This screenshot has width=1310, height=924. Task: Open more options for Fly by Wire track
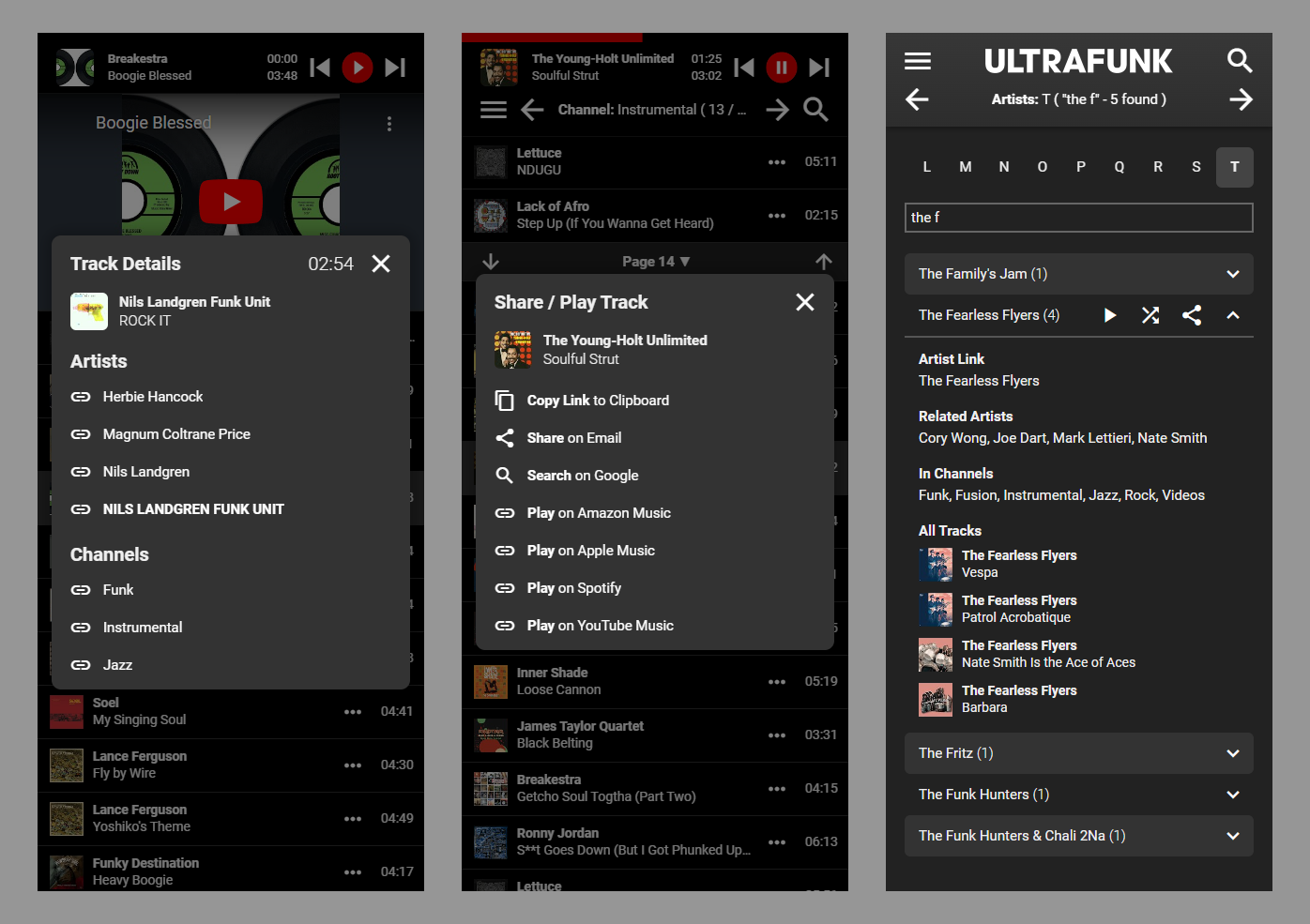(x=353, y=765)
